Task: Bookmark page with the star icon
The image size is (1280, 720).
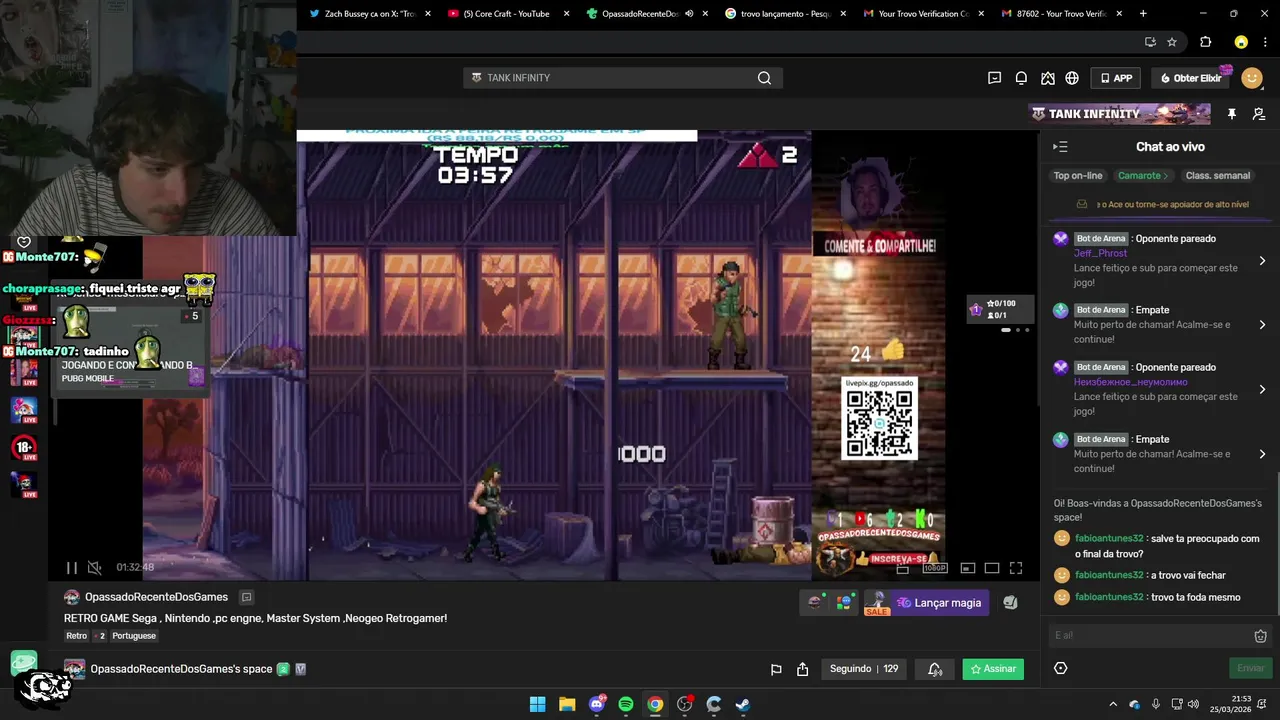Action: (1172, 42)
